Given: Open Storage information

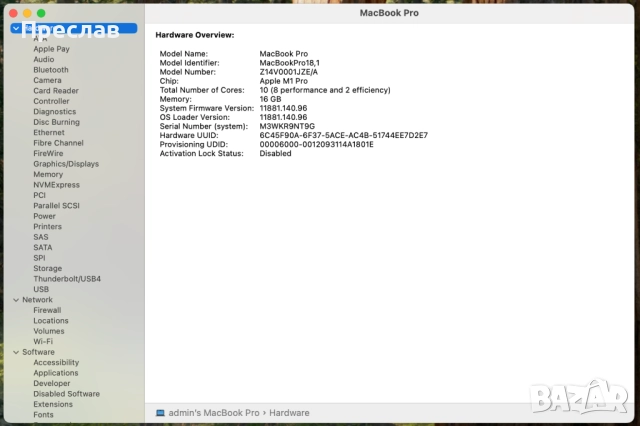Looking at the screenshot, I should (x=48, y=268).
